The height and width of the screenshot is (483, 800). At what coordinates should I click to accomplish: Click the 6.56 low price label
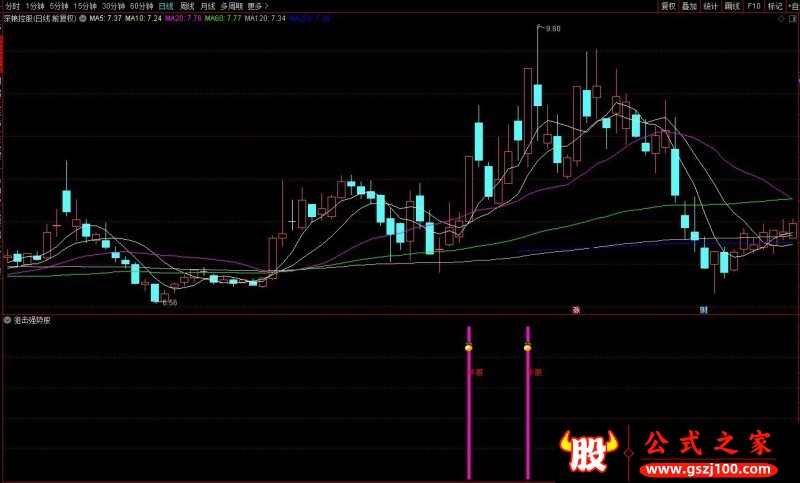coord(169,302)
